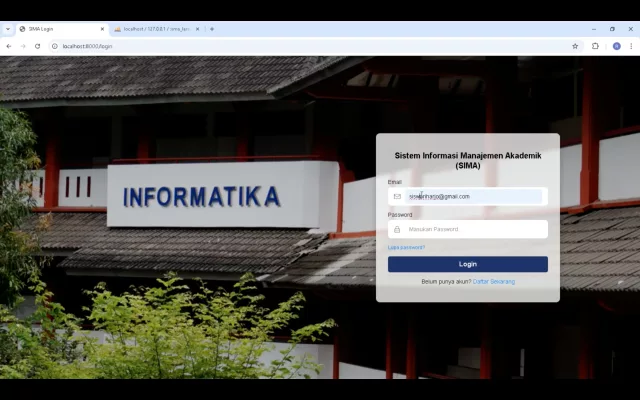Reload the login page
Viewport: 640px width, 400px height.
38,46
